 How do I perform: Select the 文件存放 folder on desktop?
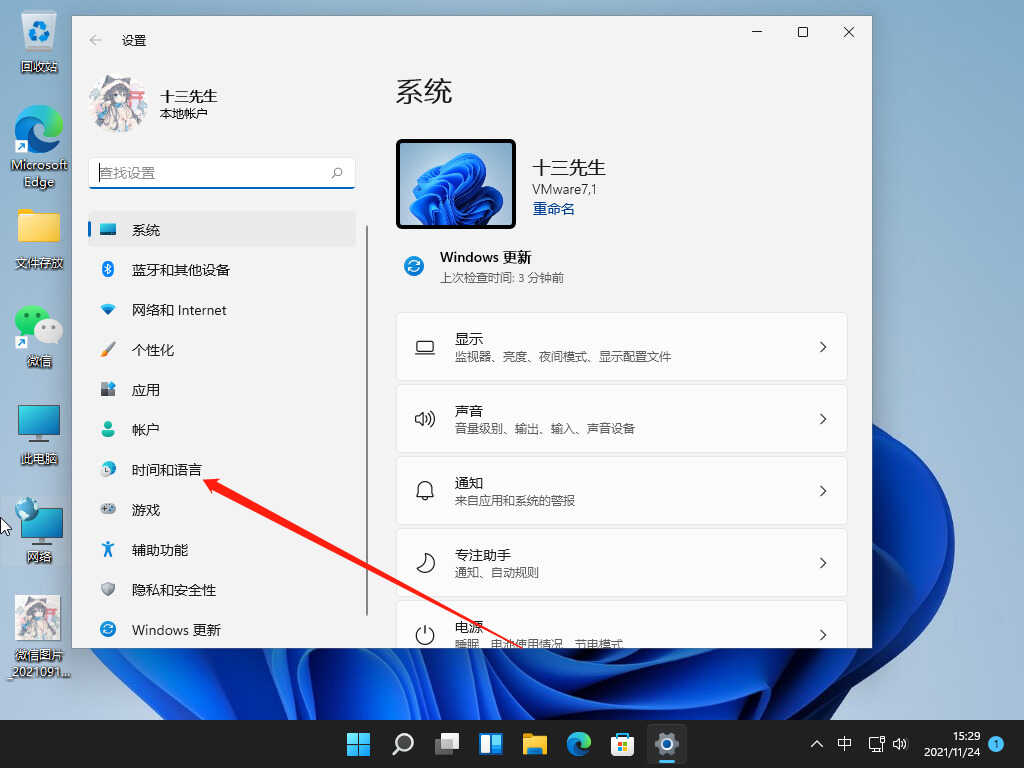(39, 239)
